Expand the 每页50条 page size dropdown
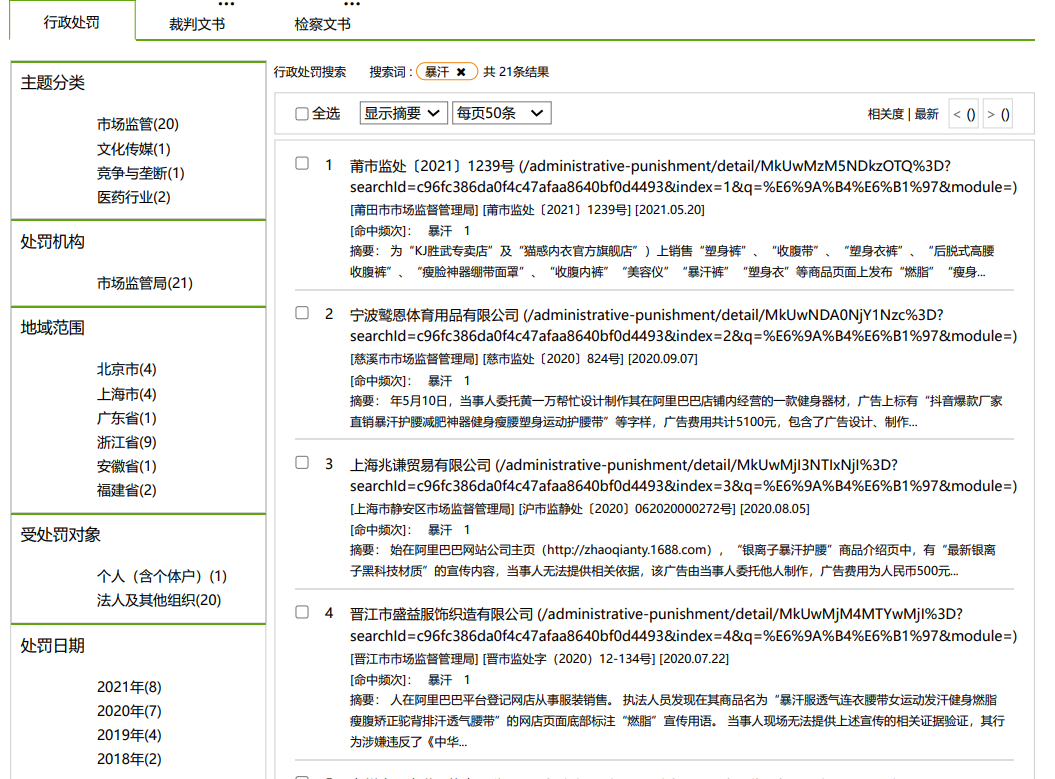Screen dimensions: 1055x779 (501, 113)
